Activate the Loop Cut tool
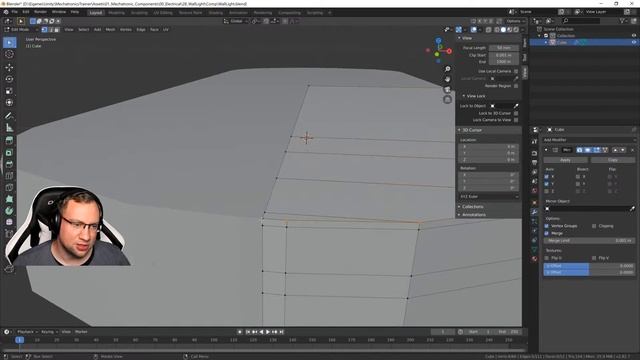 pyautogui.click(x=9, y=176)
